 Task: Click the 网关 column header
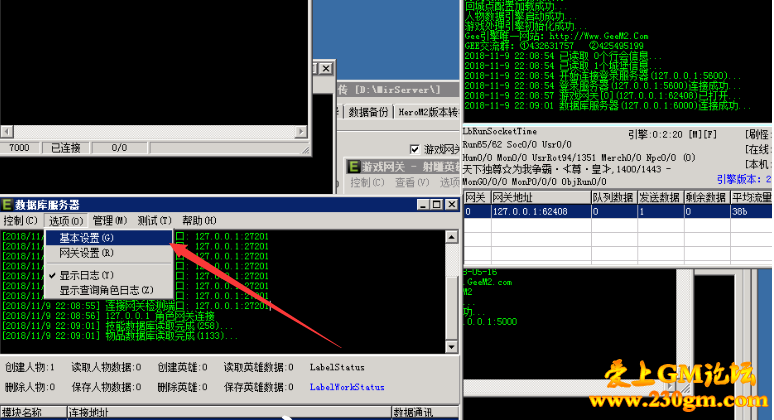[x=477, y=197]
